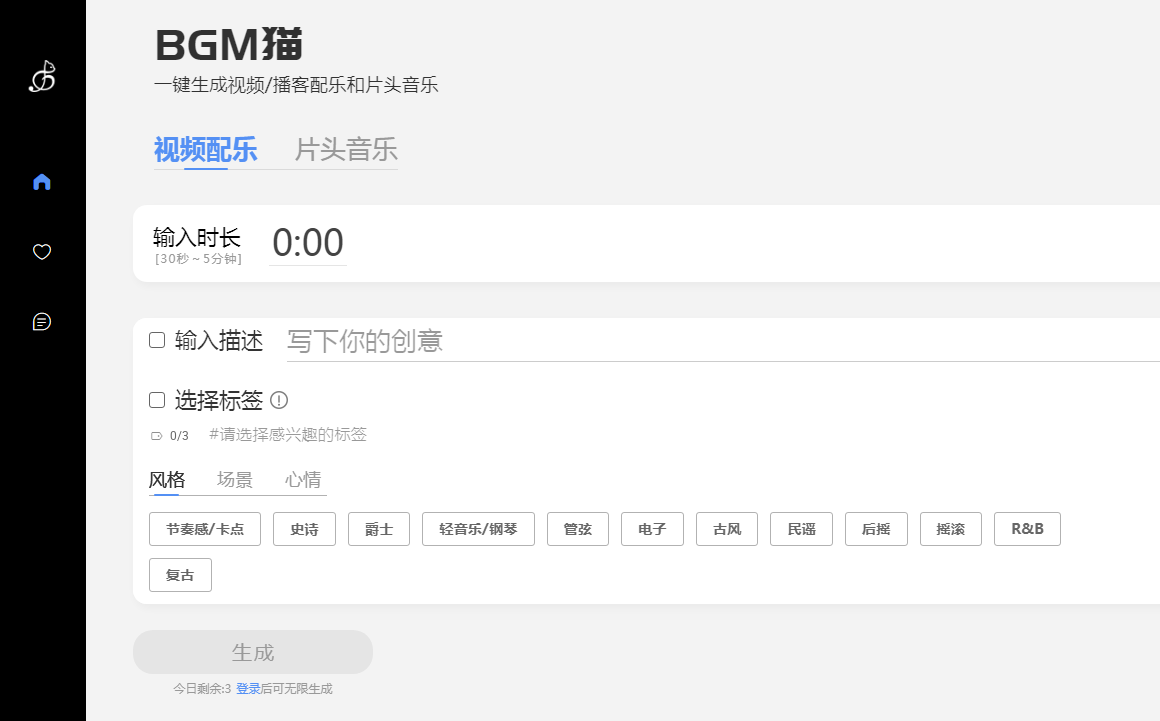Click the feedback speech bubble icon
This screenshot has width=1160, height=721.
pyautogui.click(x=41, y=321)
